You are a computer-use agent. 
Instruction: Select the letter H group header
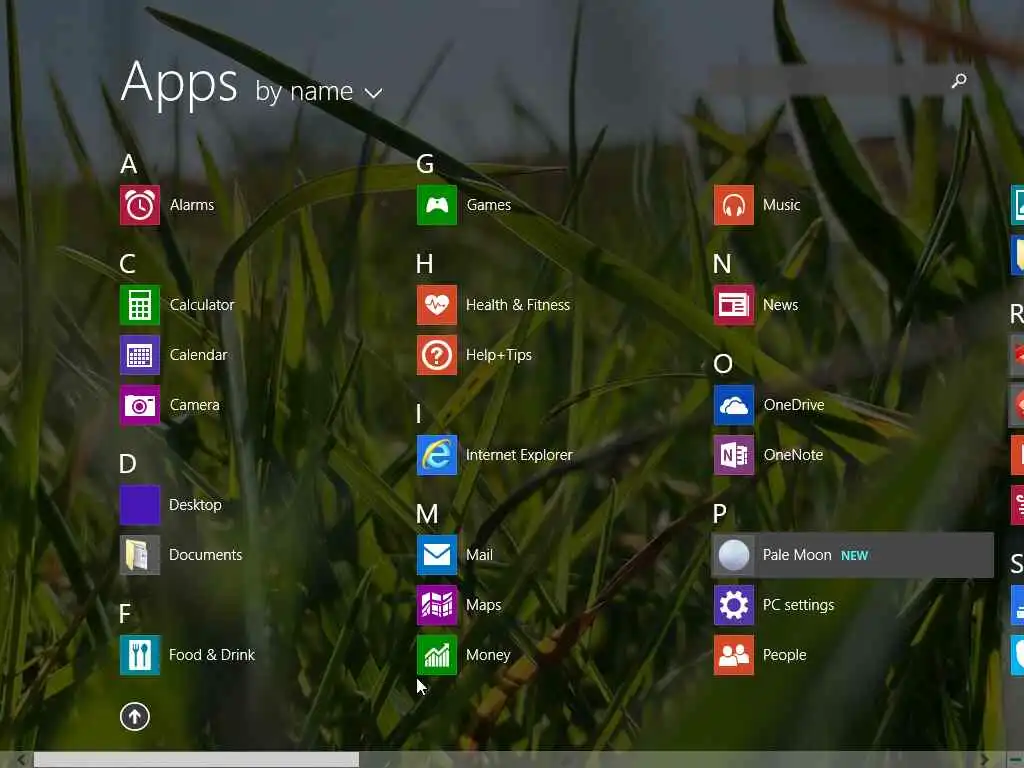click(424, 264)
